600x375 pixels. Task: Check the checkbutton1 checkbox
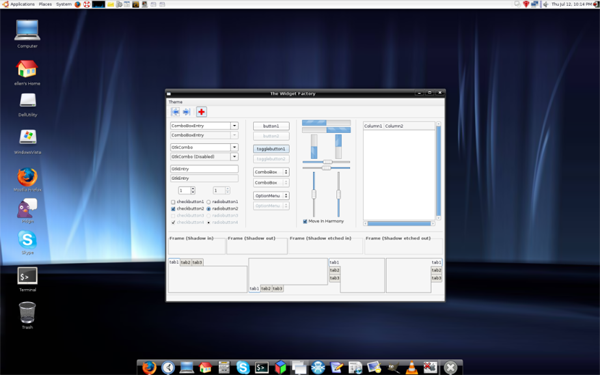173,202
